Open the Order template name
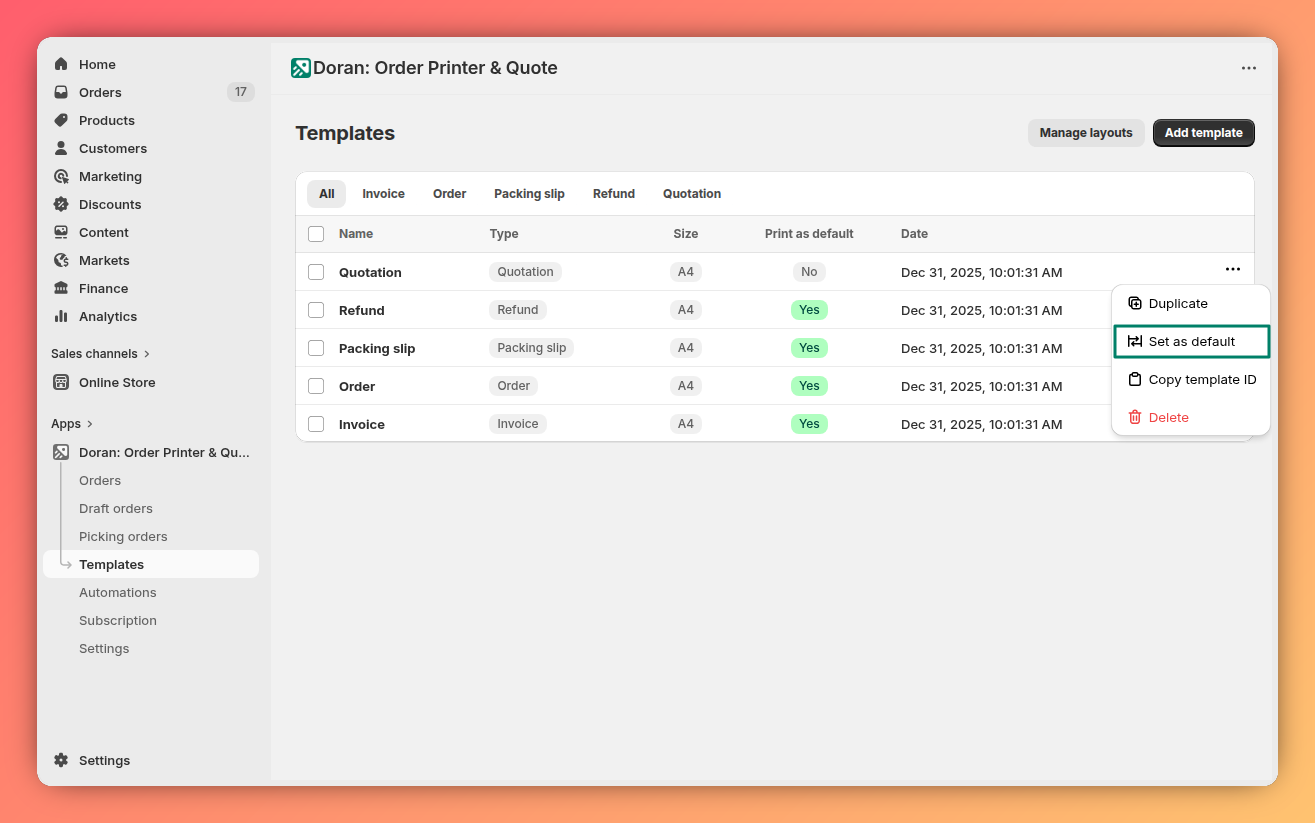Screen dimensions: 1315x823 (357, 386)
